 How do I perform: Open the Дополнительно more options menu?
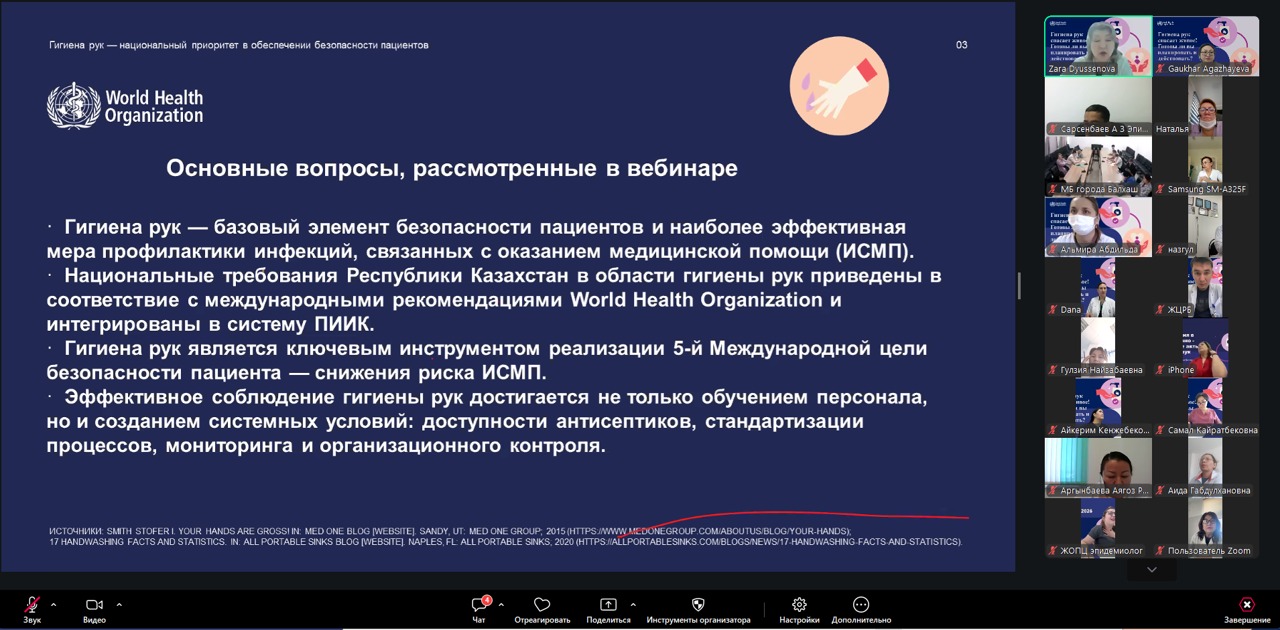pyautogui.click(x=860, y=605)
